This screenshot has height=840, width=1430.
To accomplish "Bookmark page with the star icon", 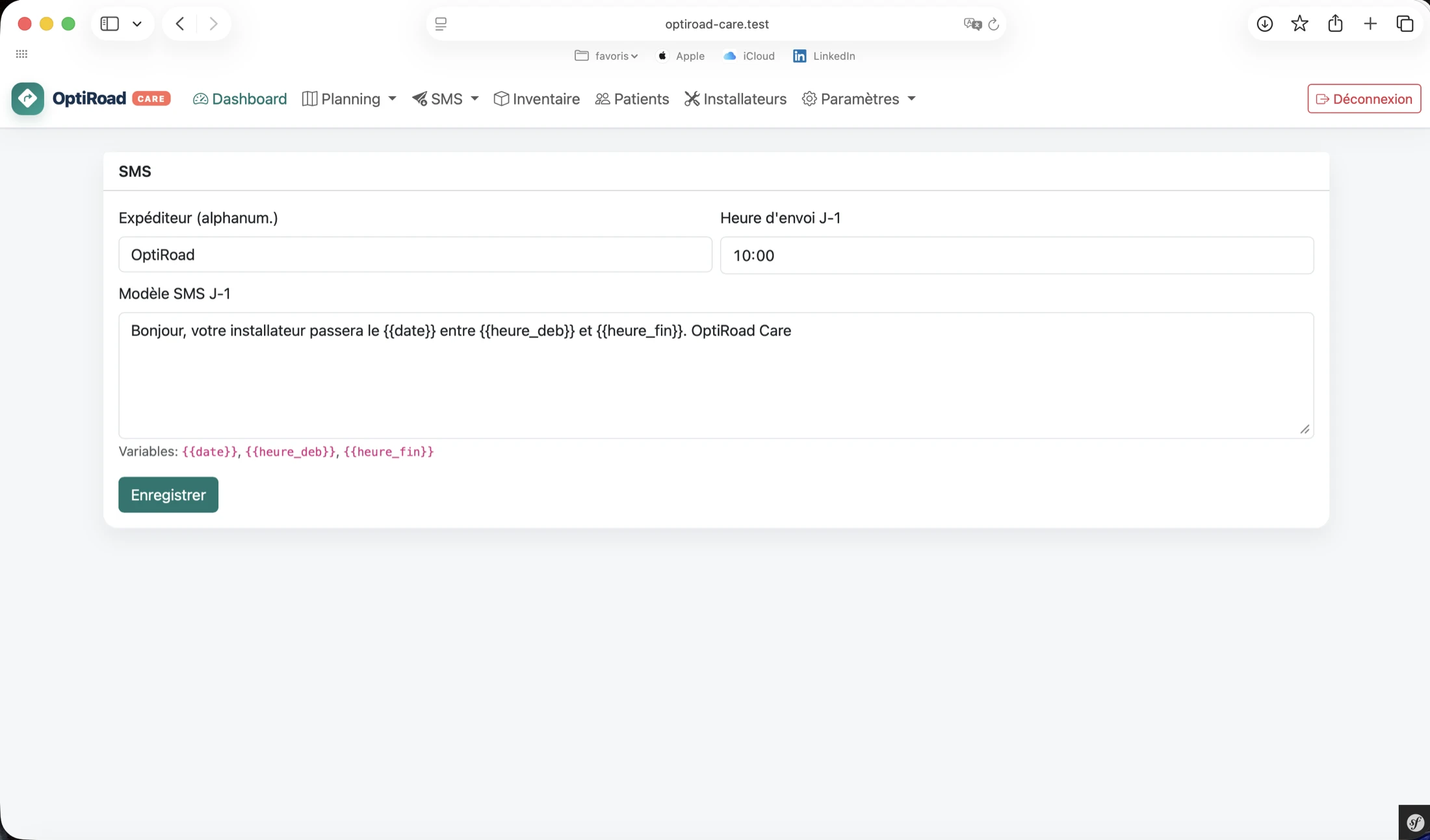I will (x=1299, y=24).
